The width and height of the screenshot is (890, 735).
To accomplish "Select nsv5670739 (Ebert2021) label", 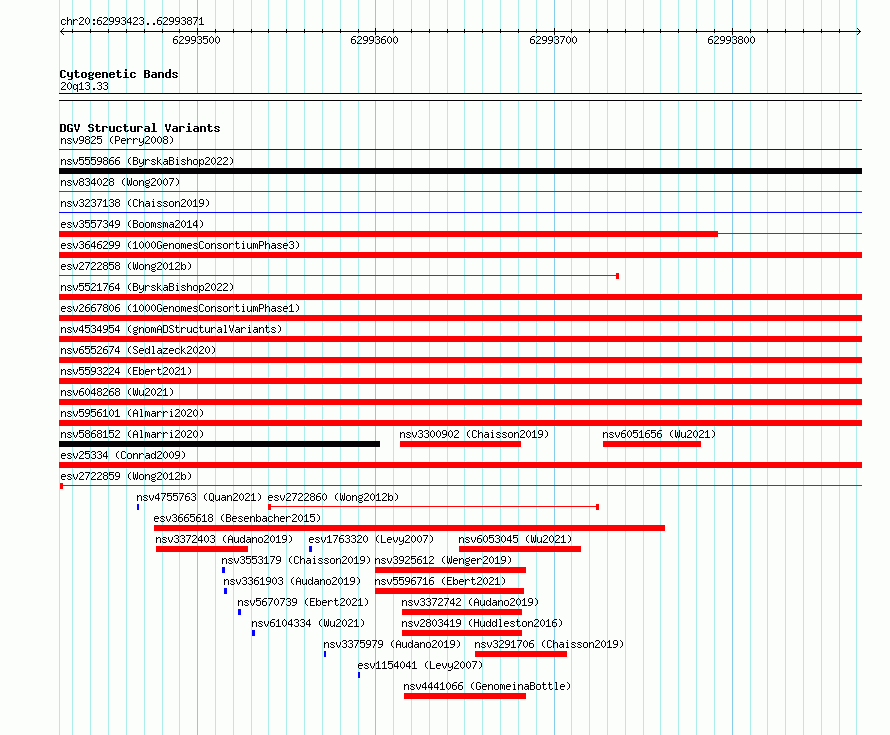I will [x=303, y=602].
